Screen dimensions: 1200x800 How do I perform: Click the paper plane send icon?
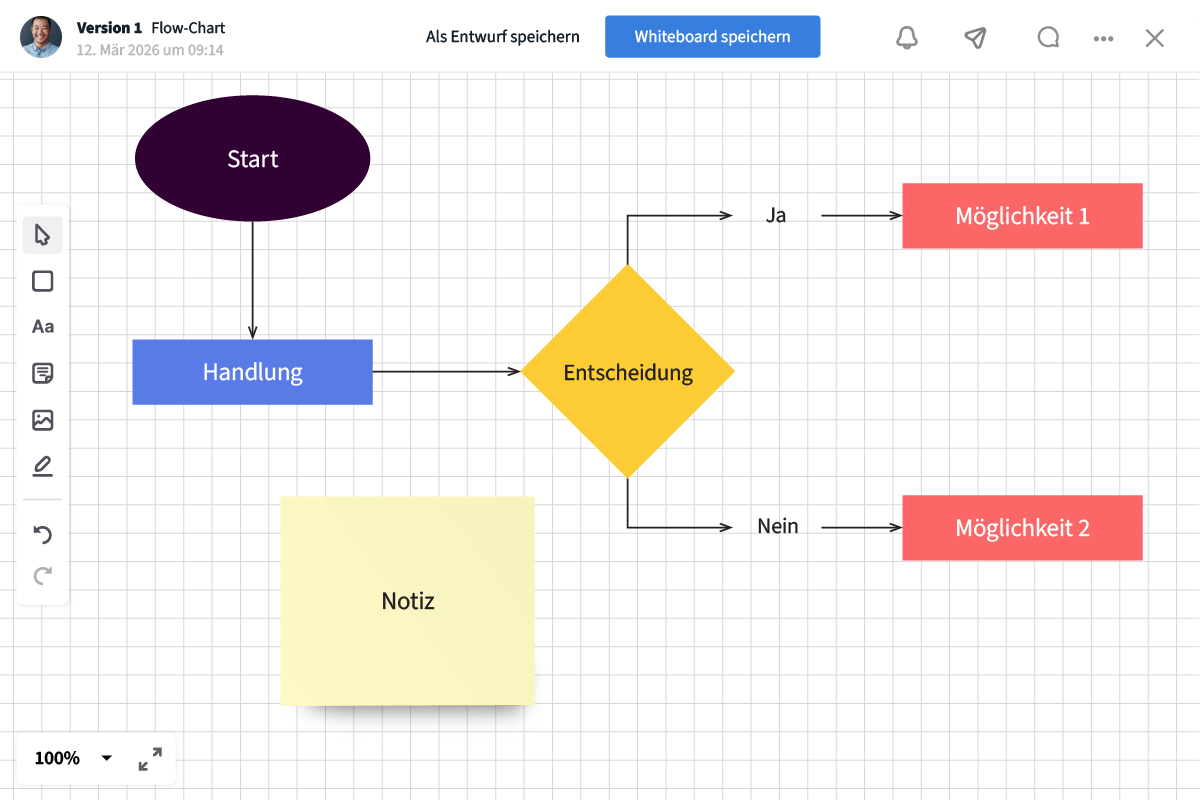click(x=975, y=38)
